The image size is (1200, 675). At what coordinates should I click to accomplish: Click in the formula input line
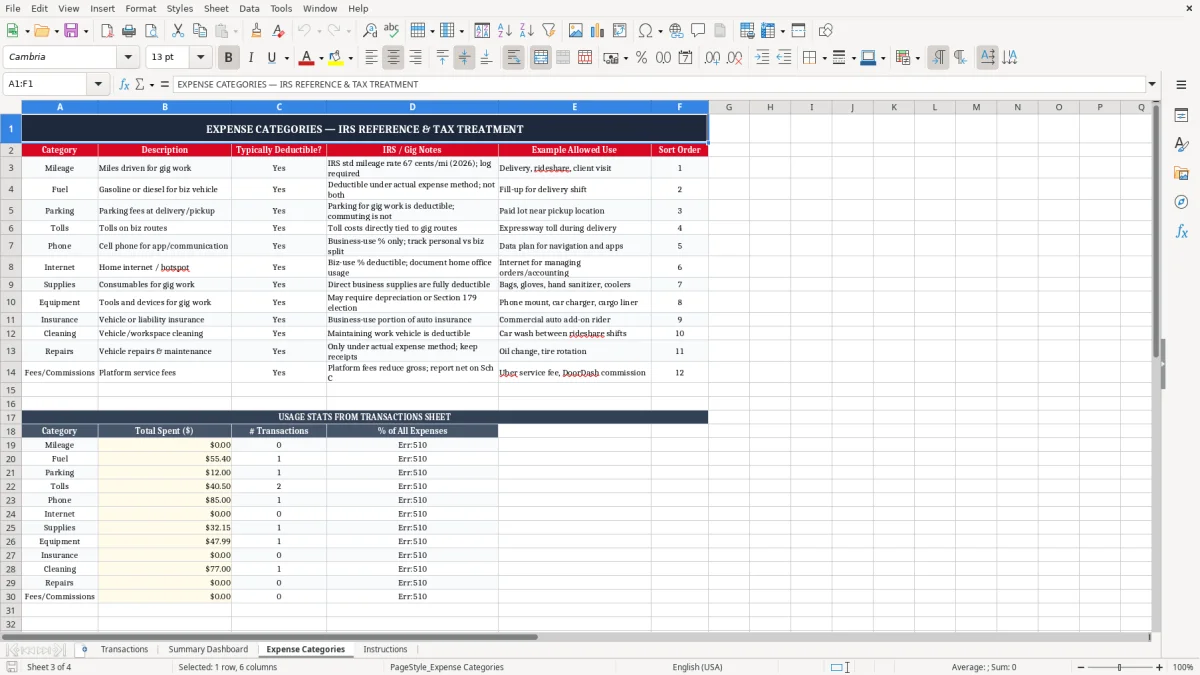click(x=658, y=84)
